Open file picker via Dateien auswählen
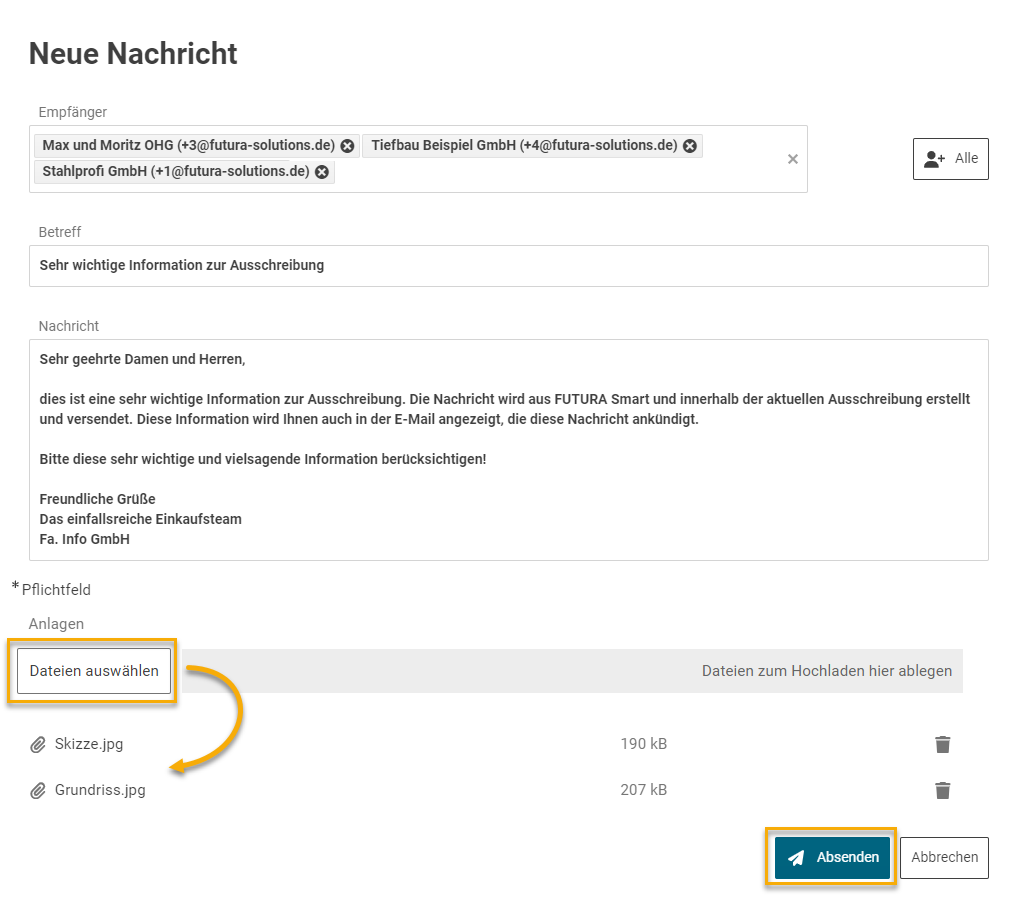The width and height of the screenshot is (1017, 918). (94, 671)
